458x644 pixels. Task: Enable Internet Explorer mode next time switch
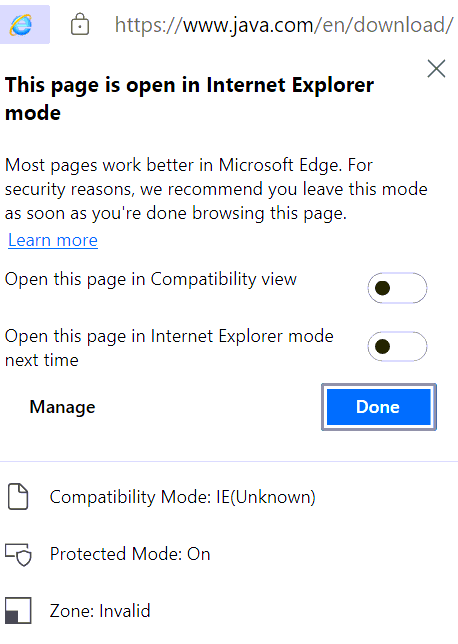[397, 347]
